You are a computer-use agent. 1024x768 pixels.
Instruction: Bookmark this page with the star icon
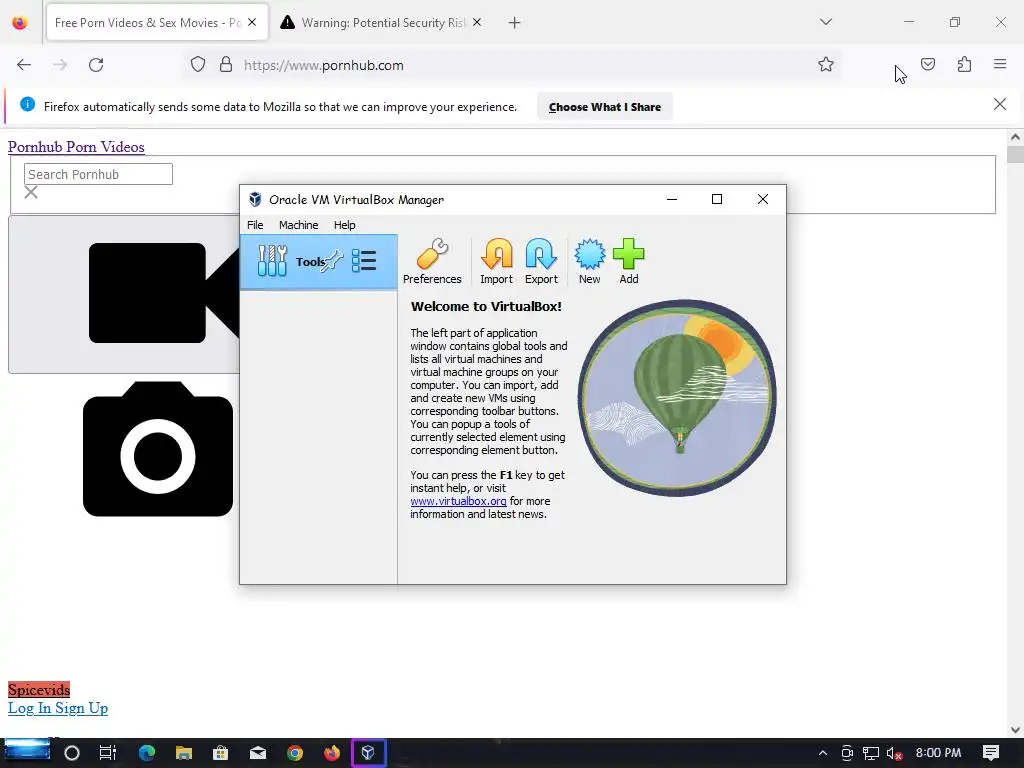(x=825, y=64)
